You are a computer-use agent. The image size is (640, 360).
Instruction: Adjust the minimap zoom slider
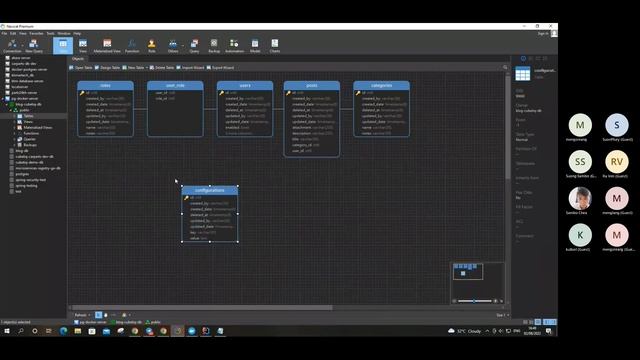click(x=475, y=301)
